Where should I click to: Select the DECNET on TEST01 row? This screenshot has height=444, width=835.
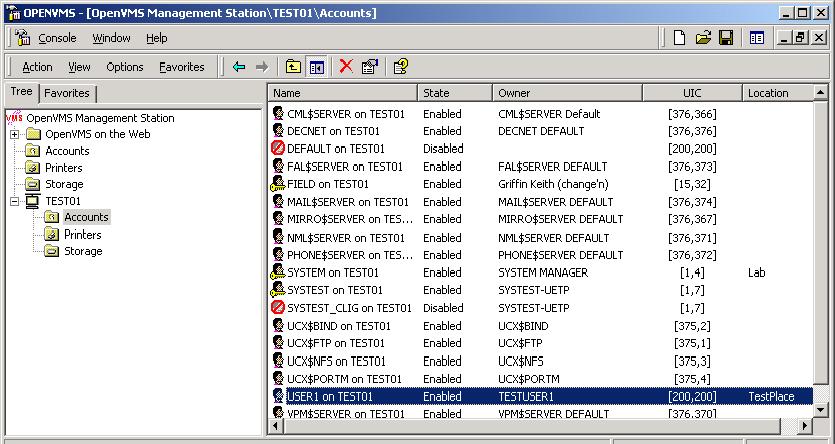tap(541, 131)
